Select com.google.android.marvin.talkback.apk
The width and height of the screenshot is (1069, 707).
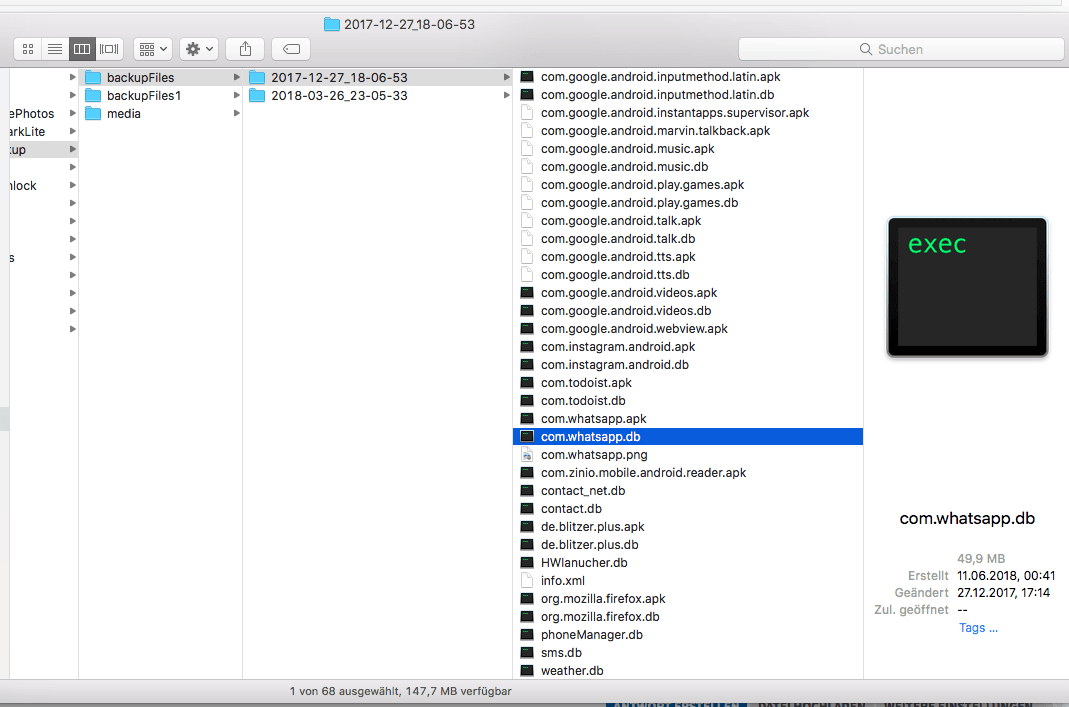(688, 131)
